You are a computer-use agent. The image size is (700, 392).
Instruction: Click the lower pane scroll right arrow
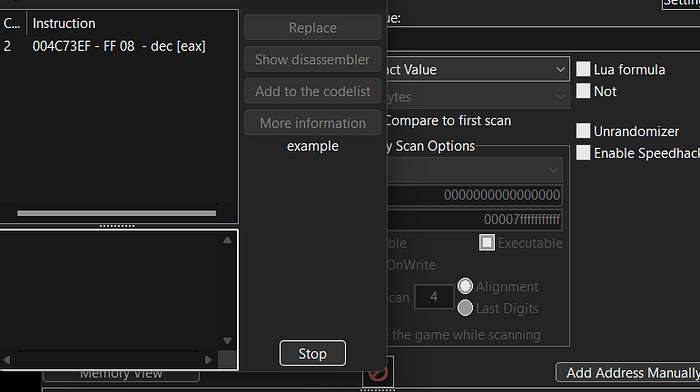point(208,359)
